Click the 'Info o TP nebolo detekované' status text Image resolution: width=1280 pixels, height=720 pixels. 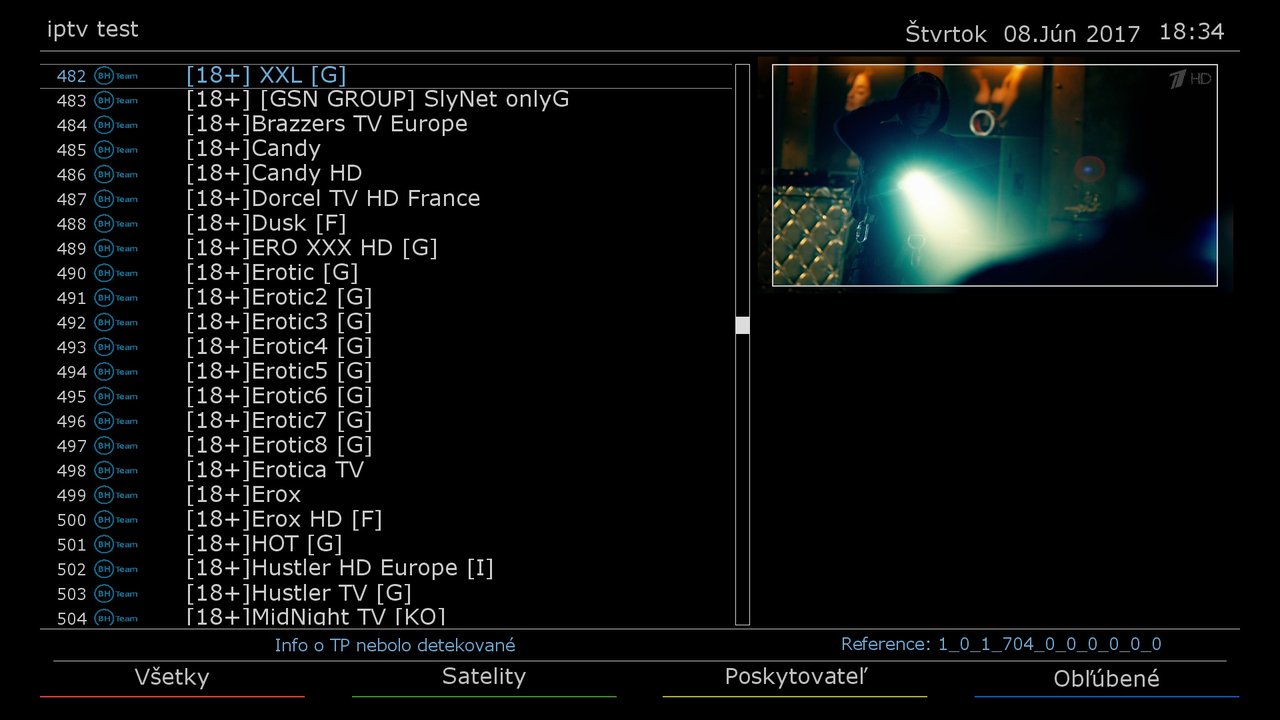tap(395, 646)
